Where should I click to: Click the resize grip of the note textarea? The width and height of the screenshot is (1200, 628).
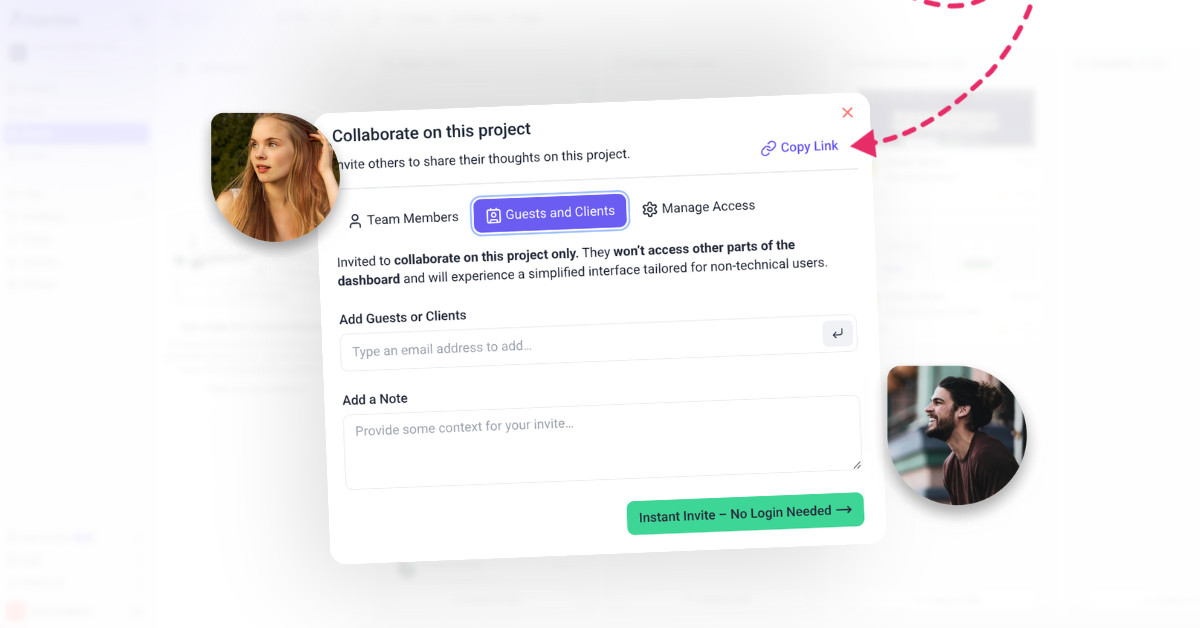856,464
